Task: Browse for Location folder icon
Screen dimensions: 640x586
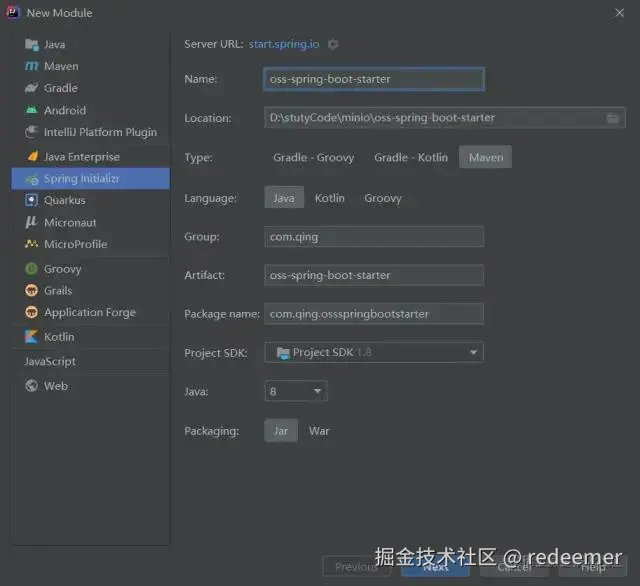Action: click(613, 118)
